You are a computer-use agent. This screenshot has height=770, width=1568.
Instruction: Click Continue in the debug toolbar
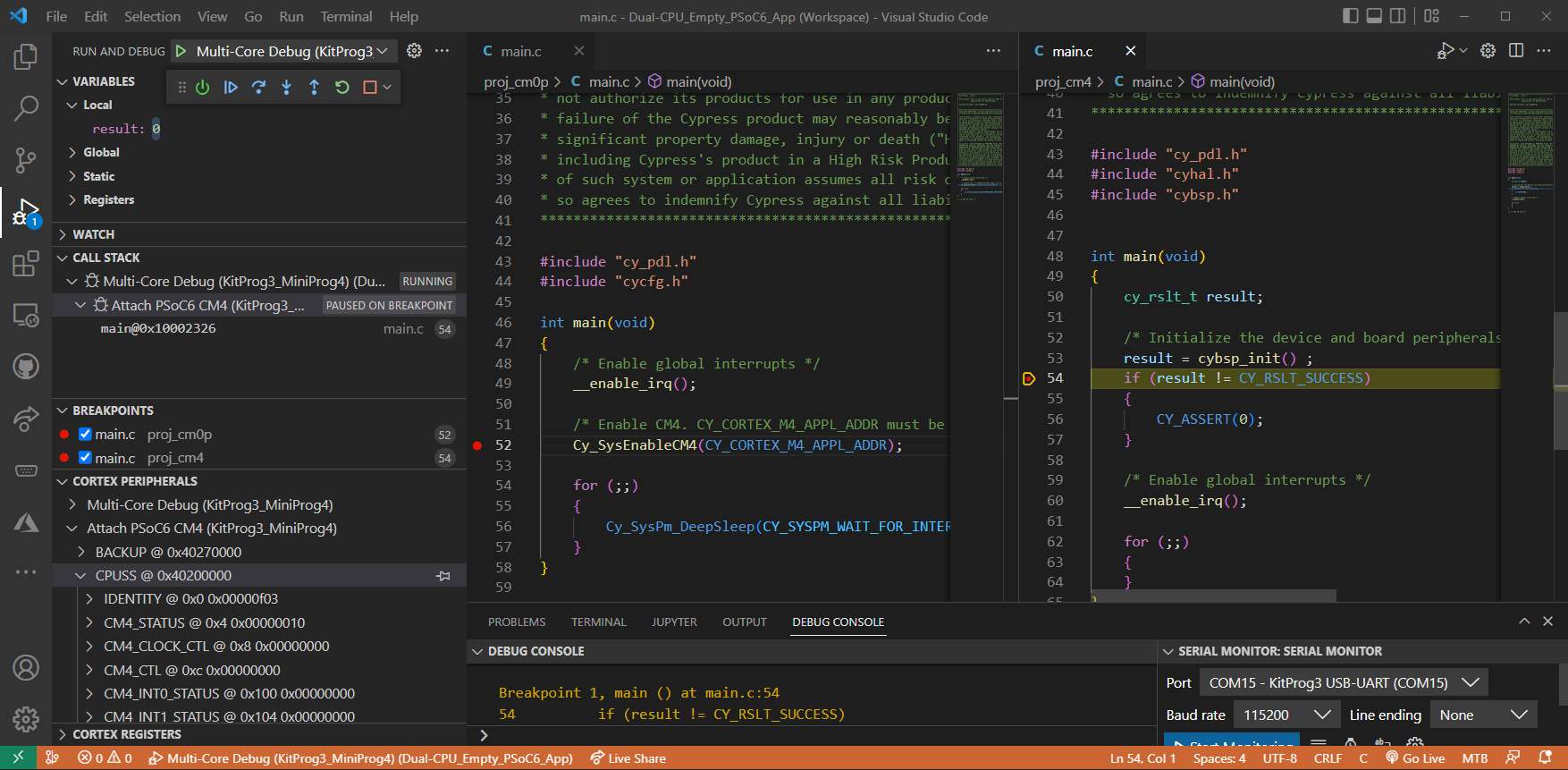231,87
